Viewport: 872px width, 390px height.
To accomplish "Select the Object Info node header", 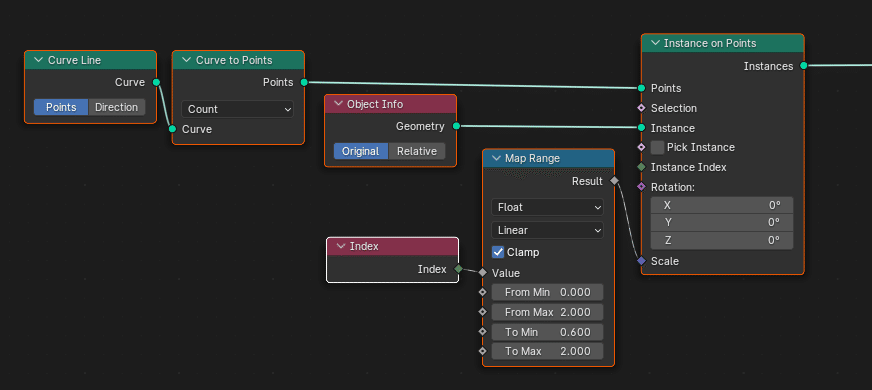I will click(390, 104).
